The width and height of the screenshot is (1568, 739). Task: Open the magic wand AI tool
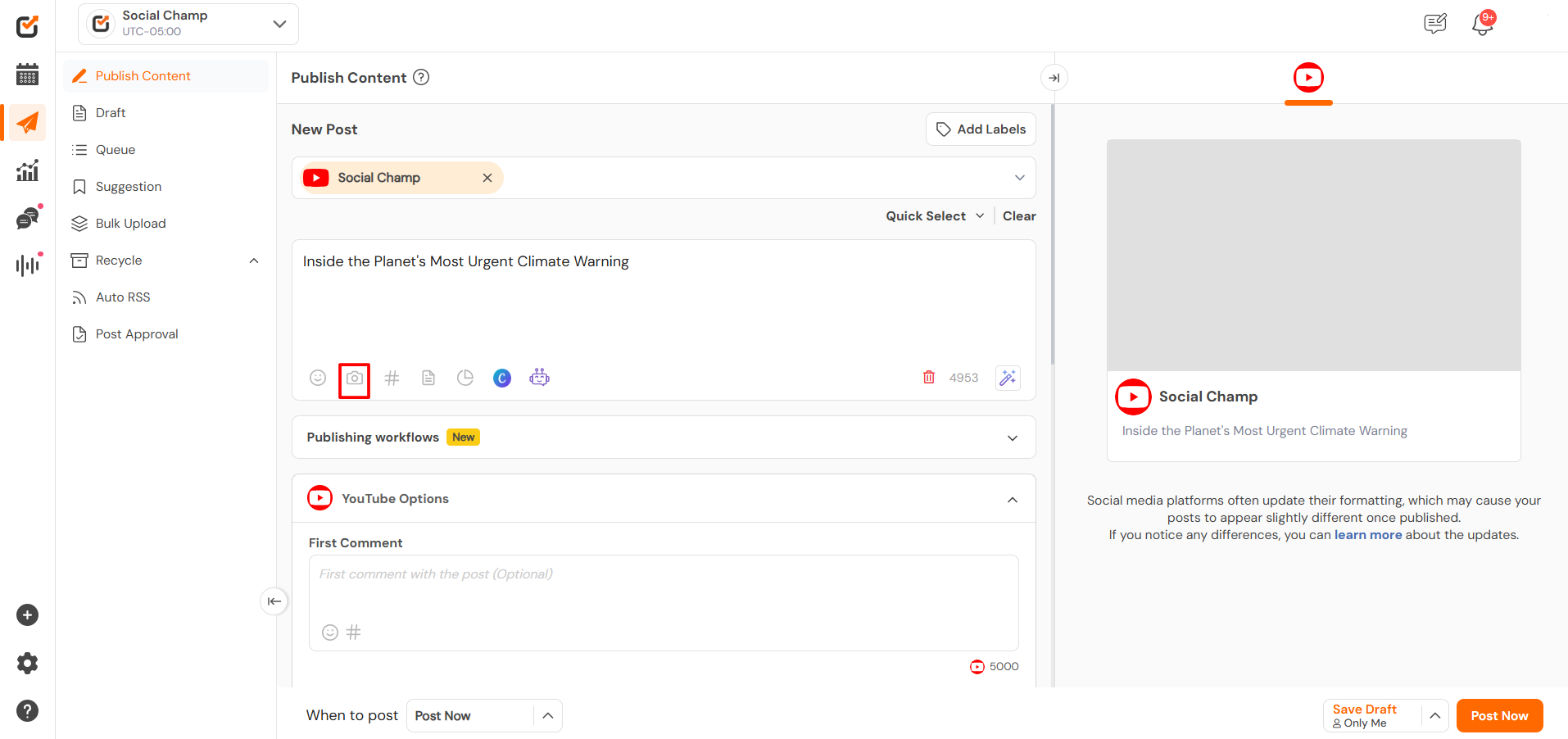coord(1007,378)
